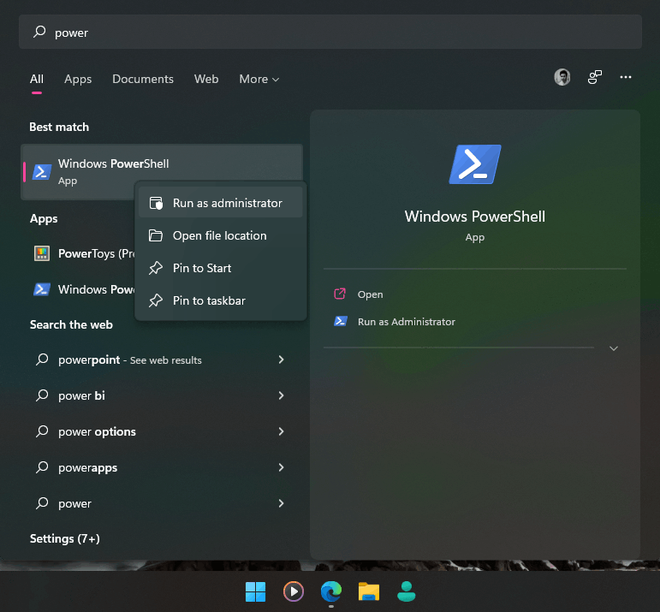Choose Run as administrator in context menu
The image size is (660, 612).
pos(221,203)
